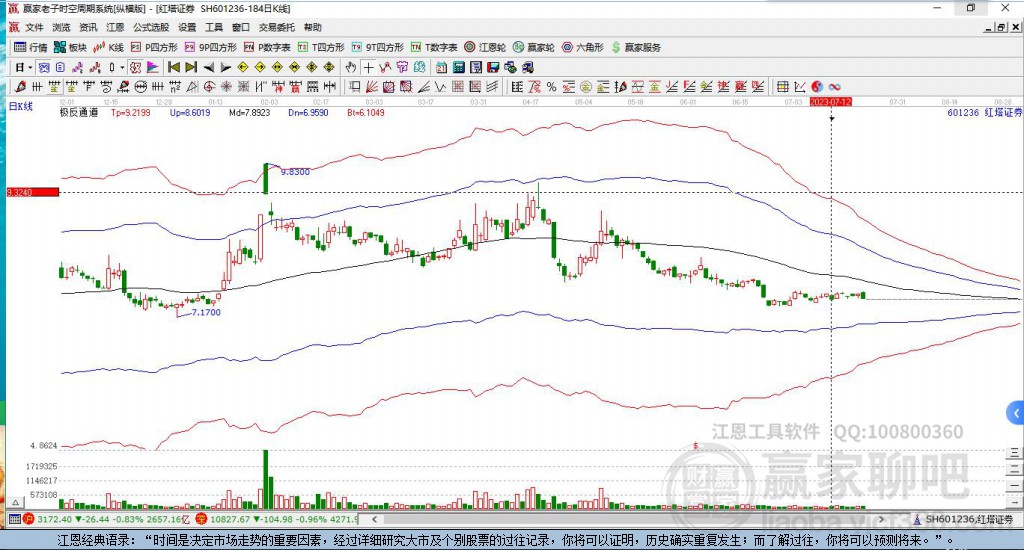Switch to K线 chart view

pos(108,47)
